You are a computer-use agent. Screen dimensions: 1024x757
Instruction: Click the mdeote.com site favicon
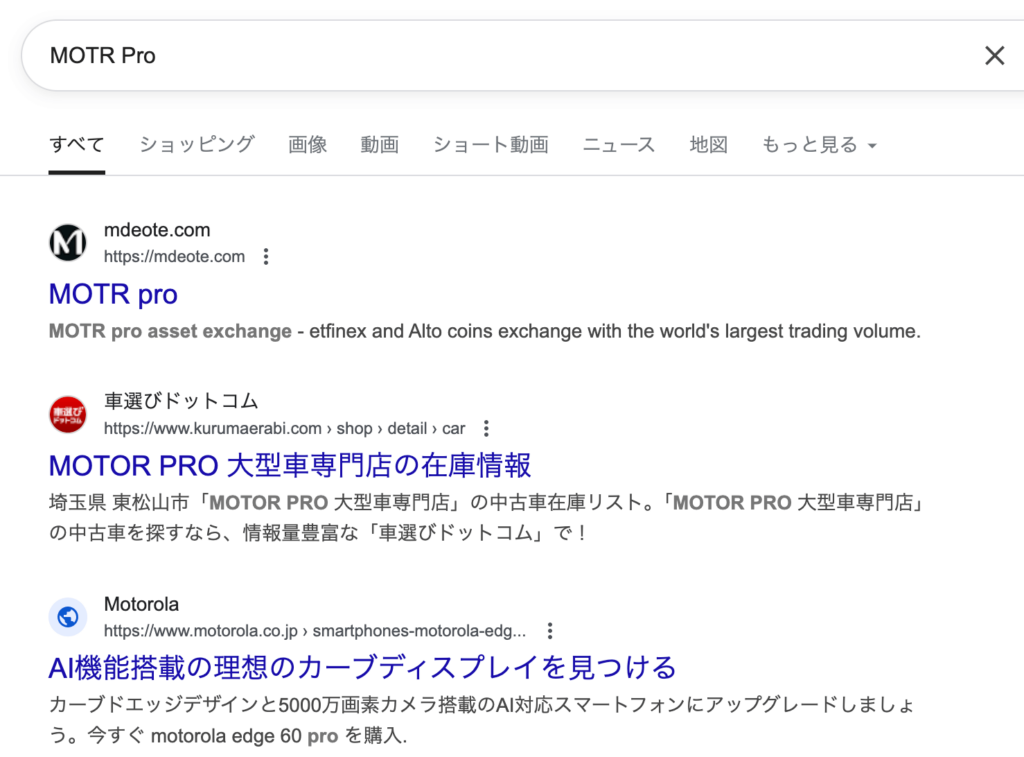coord(68,242)
